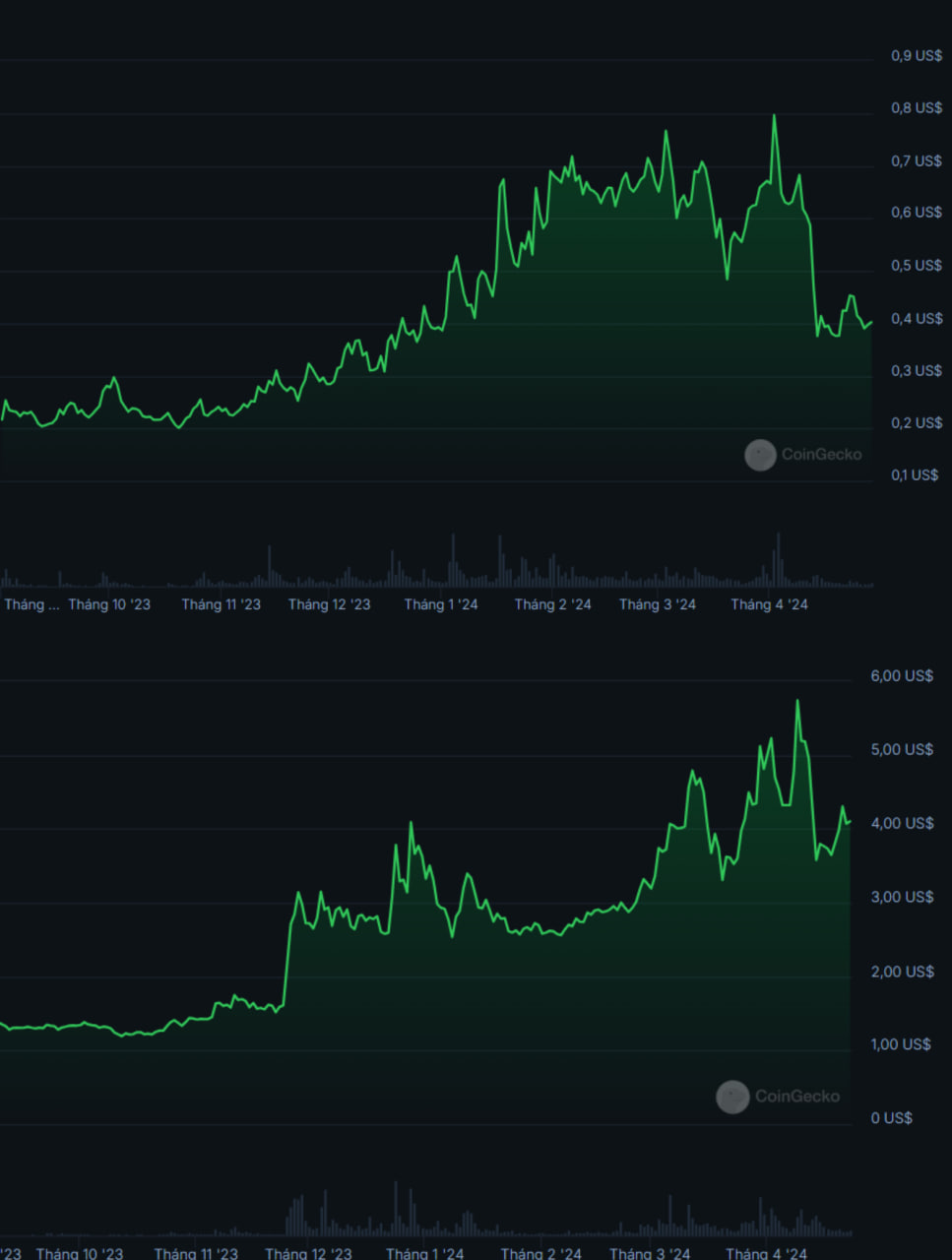Click the 4,00 US$ axis label
Screen dimensions: 952x1260
click(902, 824)
